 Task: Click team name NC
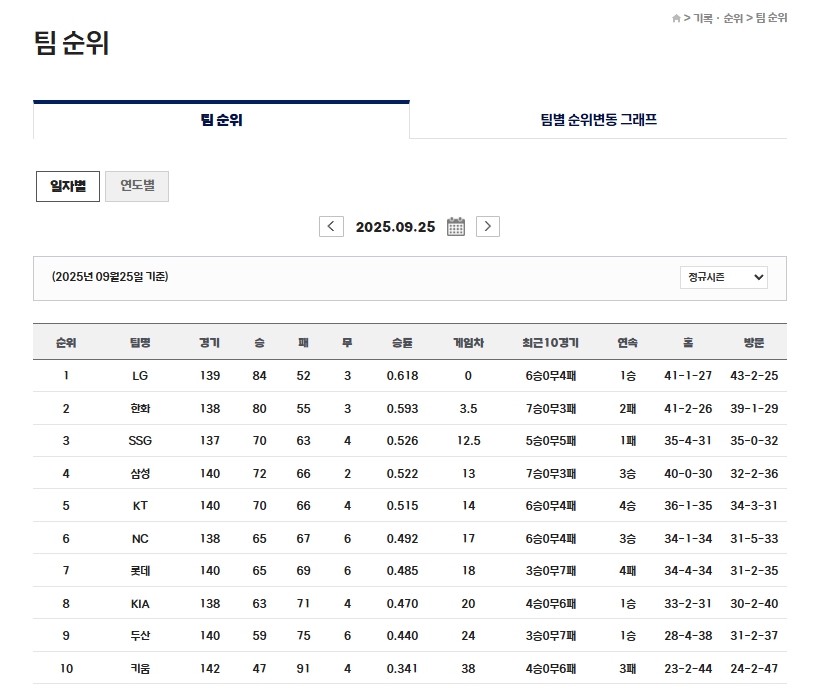(x=140, y=539)
